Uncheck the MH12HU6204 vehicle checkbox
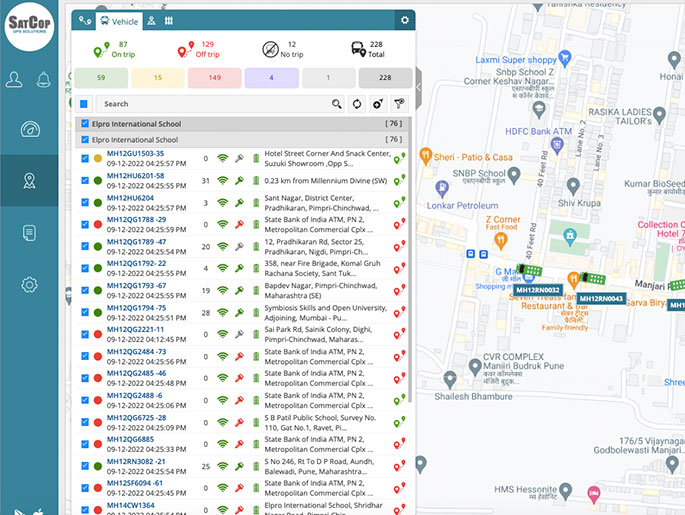This screenshot has height=515, width=685. pos(85,203)
